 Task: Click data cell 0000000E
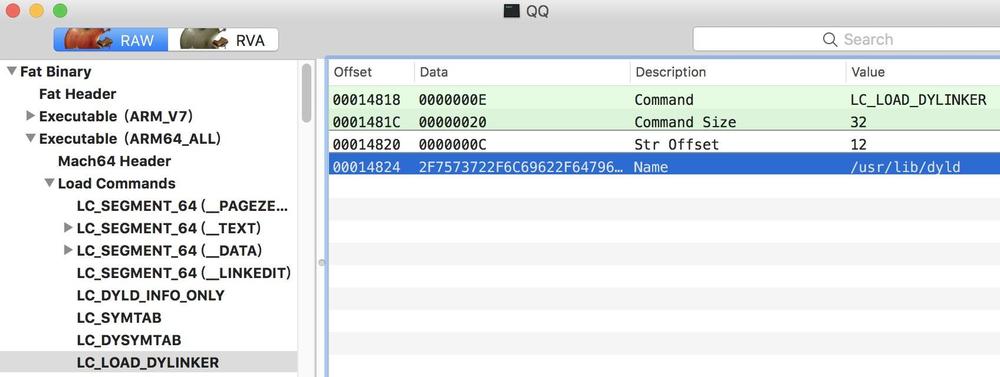(453, 100)
